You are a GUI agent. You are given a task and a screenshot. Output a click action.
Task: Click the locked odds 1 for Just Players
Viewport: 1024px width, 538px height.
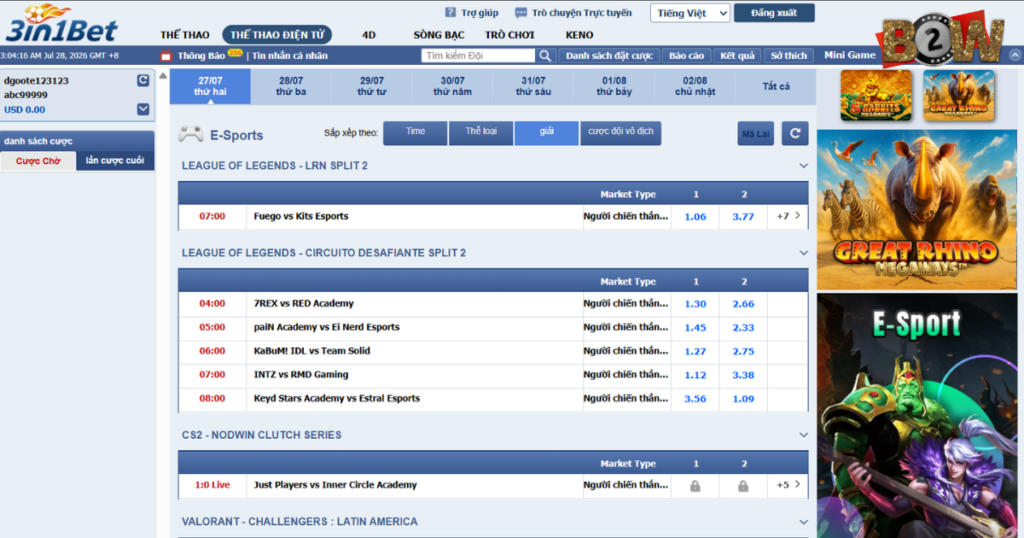click(695, 486)
